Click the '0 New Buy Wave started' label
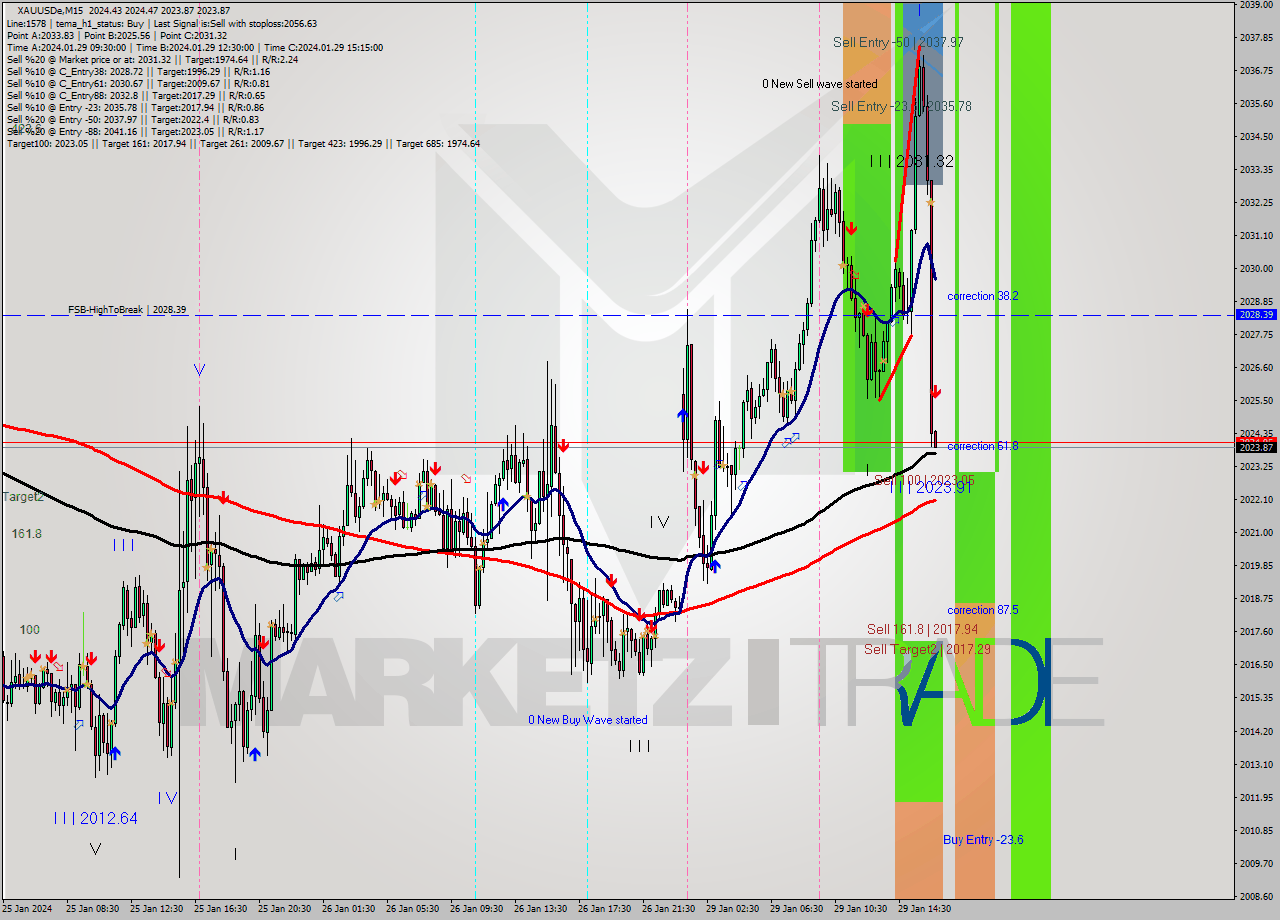This screenshot has width=1280, height=920. tap(588, 720)
